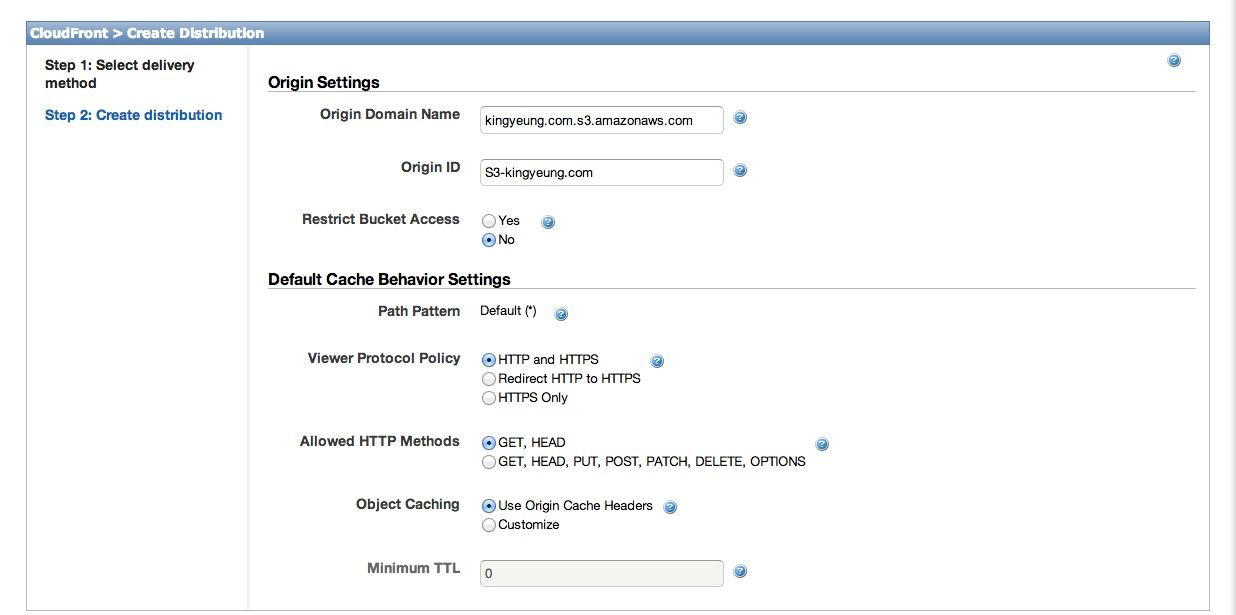The height and width of the screenshot is (615, 1236).
Task: Go to Step 2: Create distribution
Action: click(x=134, y=115)
